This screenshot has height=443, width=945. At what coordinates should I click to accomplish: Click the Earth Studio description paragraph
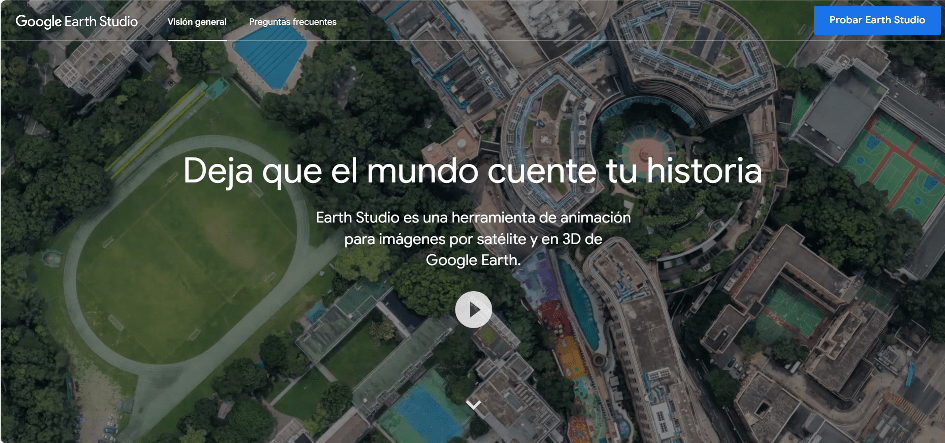coord(473,239)
